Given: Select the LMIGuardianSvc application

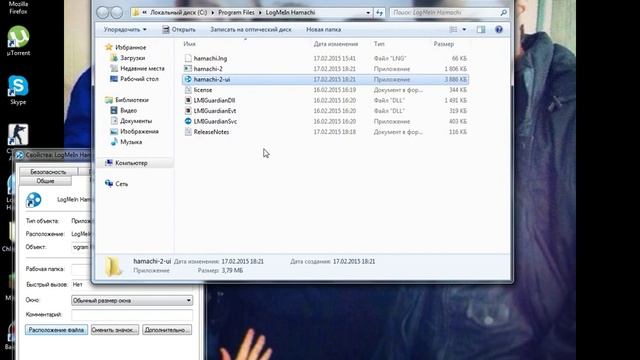Looking at the screenshot, I should coord(215,122).
